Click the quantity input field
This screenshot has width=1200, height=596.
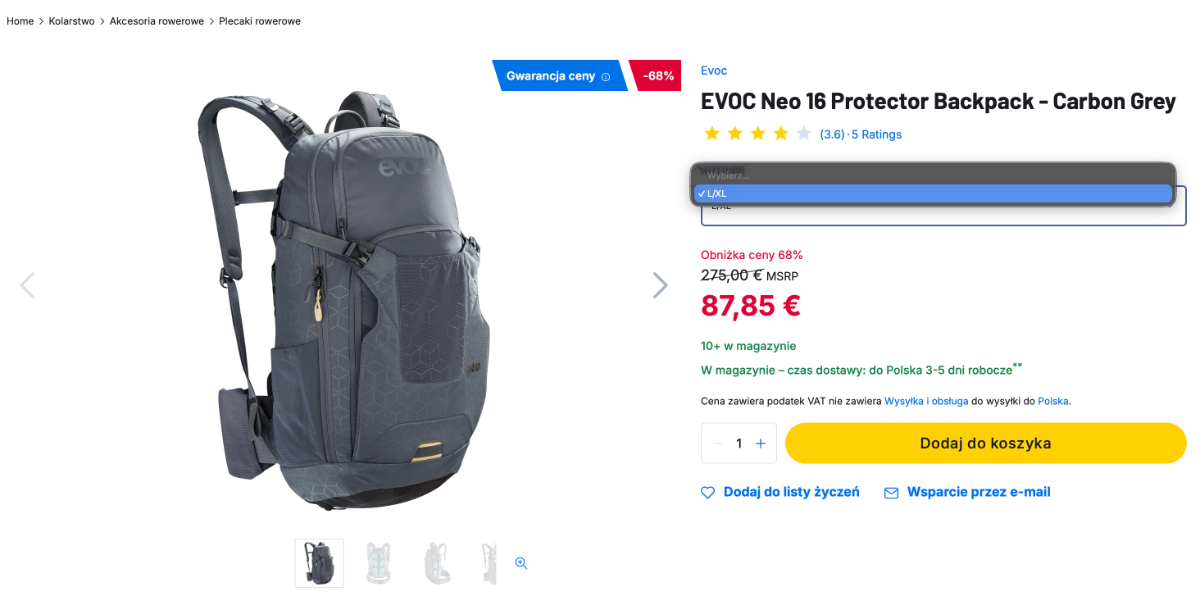coord(739,443)
